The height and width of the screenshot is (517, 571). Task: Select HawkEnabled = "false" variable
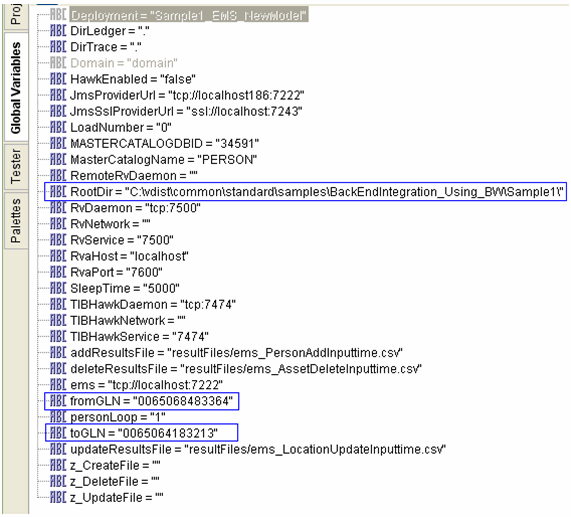[133, 79]
